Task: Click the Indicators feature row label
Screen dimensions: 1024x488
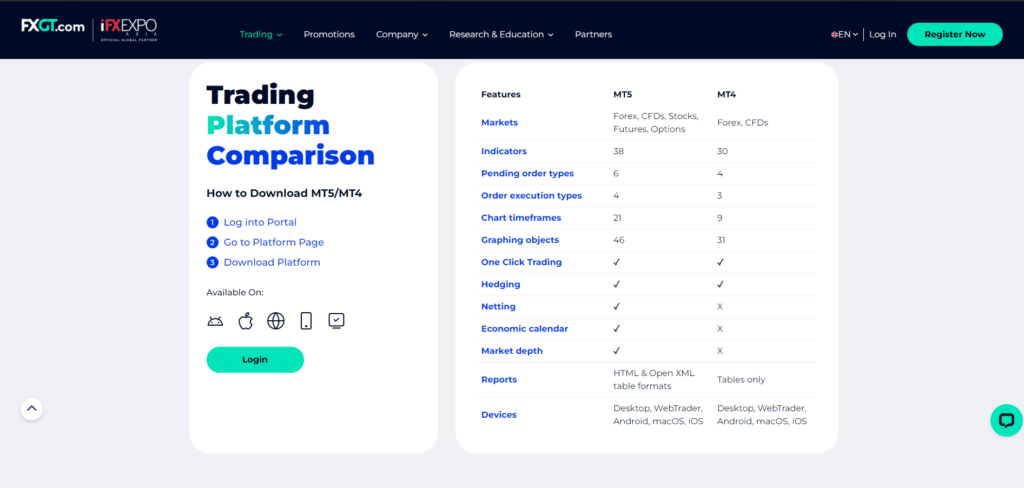Action: click(504, 152)
